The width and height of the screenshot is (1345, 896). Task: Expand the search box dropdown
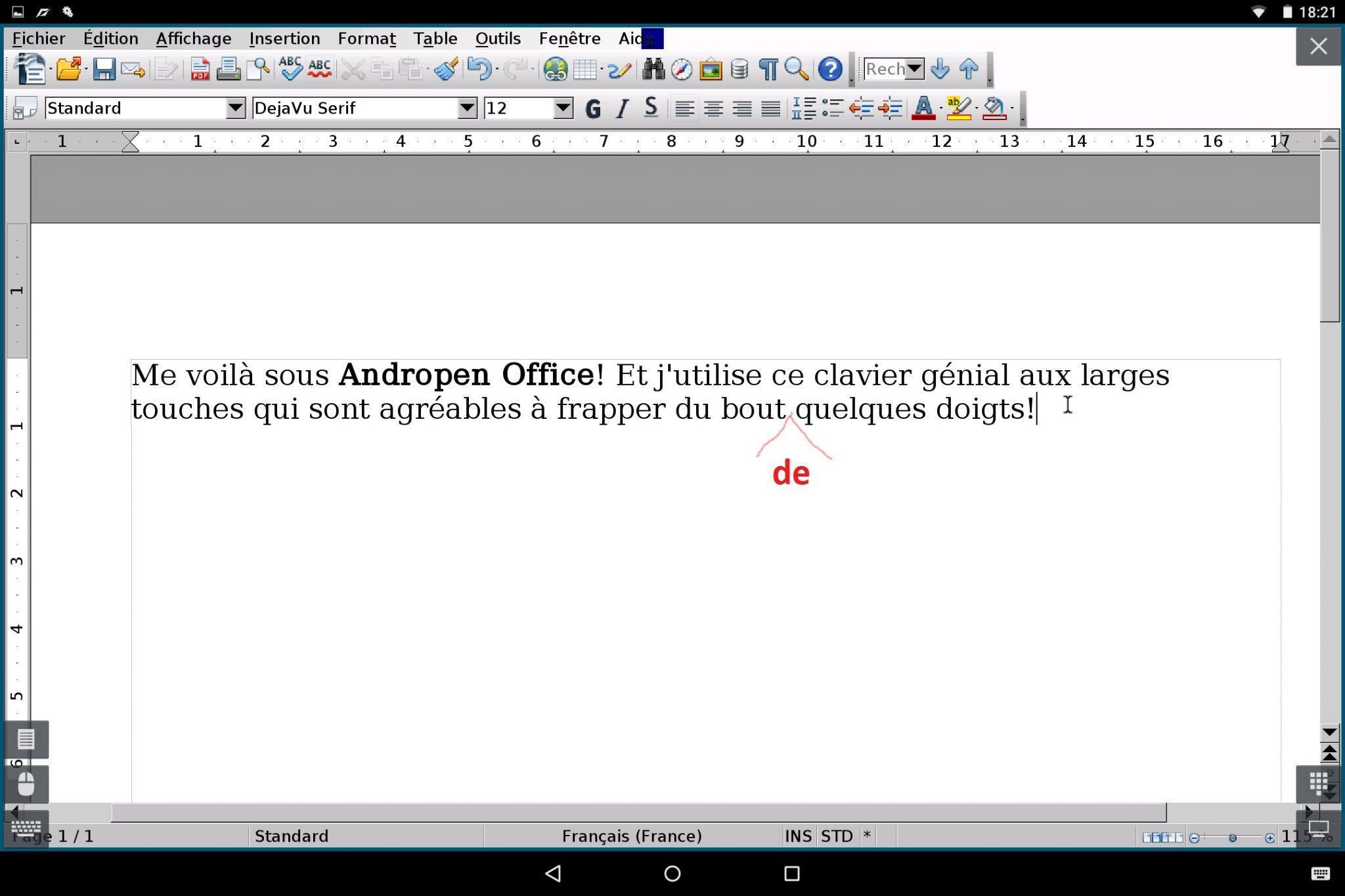click(914, 69)
